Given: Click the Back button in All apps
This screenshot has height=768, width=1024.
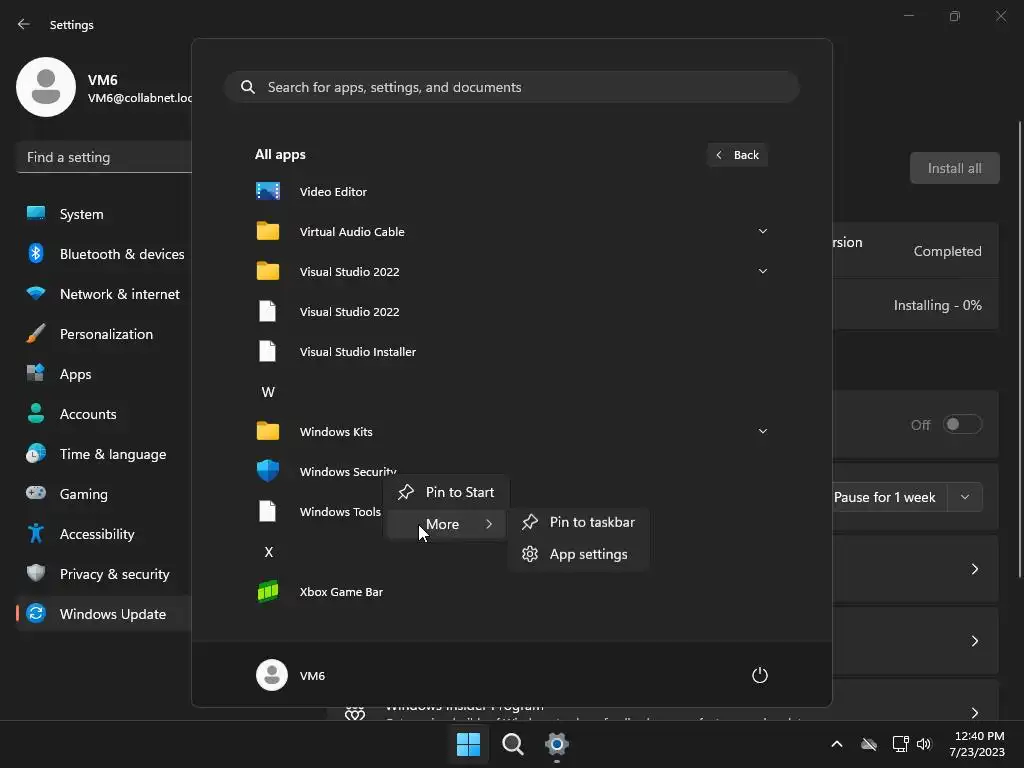Looking at the screenshot, I should (737, 155).
